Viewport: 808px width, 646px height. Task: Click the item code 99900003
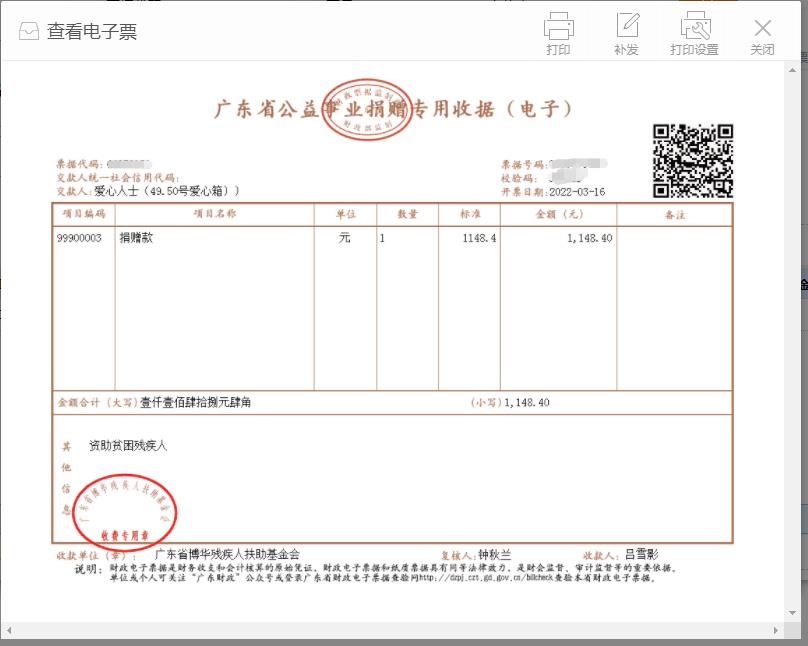[80, 238]
